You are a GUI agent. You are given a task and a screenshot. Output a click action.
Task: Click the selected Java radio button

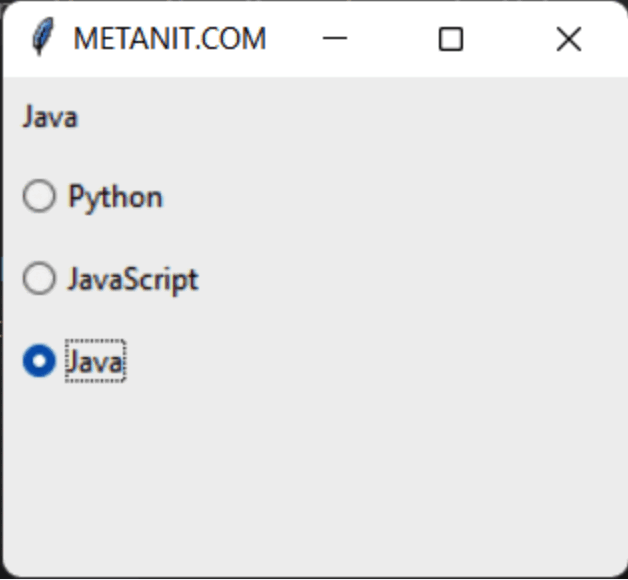[x=74, y=361]
